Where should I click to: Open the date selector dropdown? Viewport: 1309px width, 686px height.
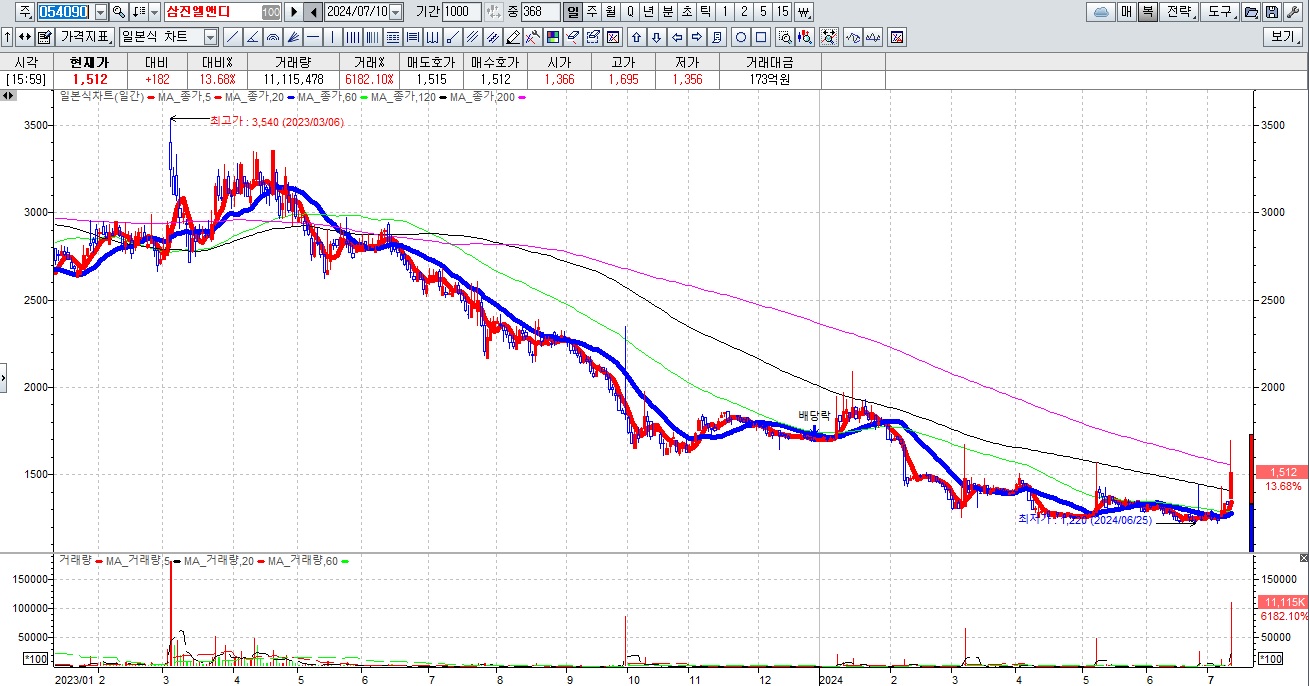point(396,12)
